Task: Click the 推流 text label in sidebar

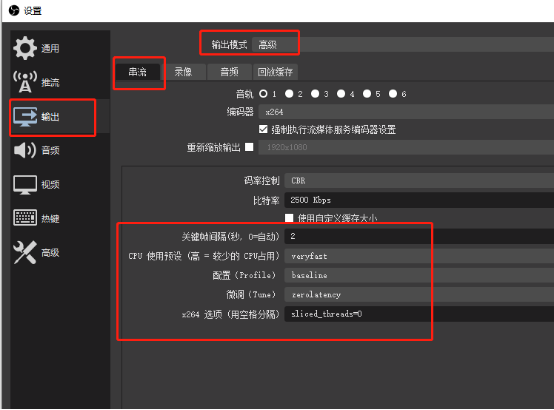Action: tap(50, 83)
